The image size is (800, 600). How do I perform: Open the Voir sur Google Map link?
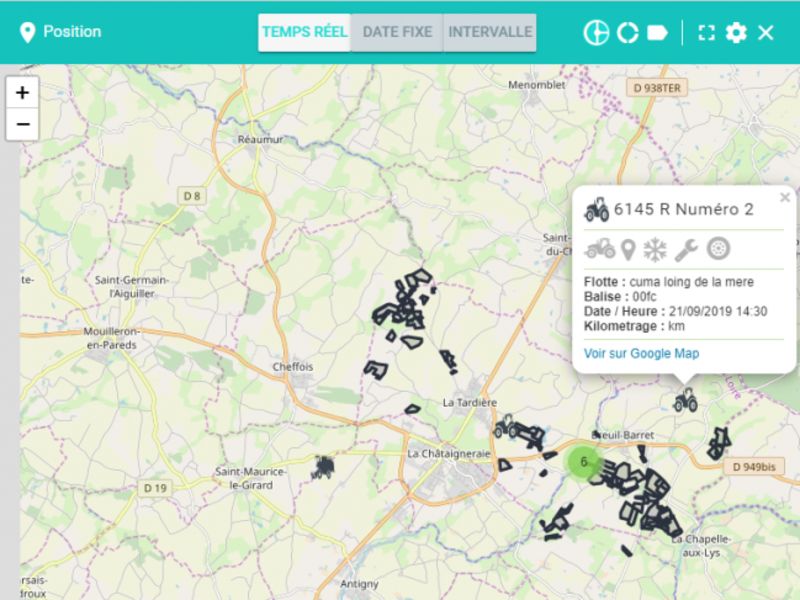pos(641,354)
